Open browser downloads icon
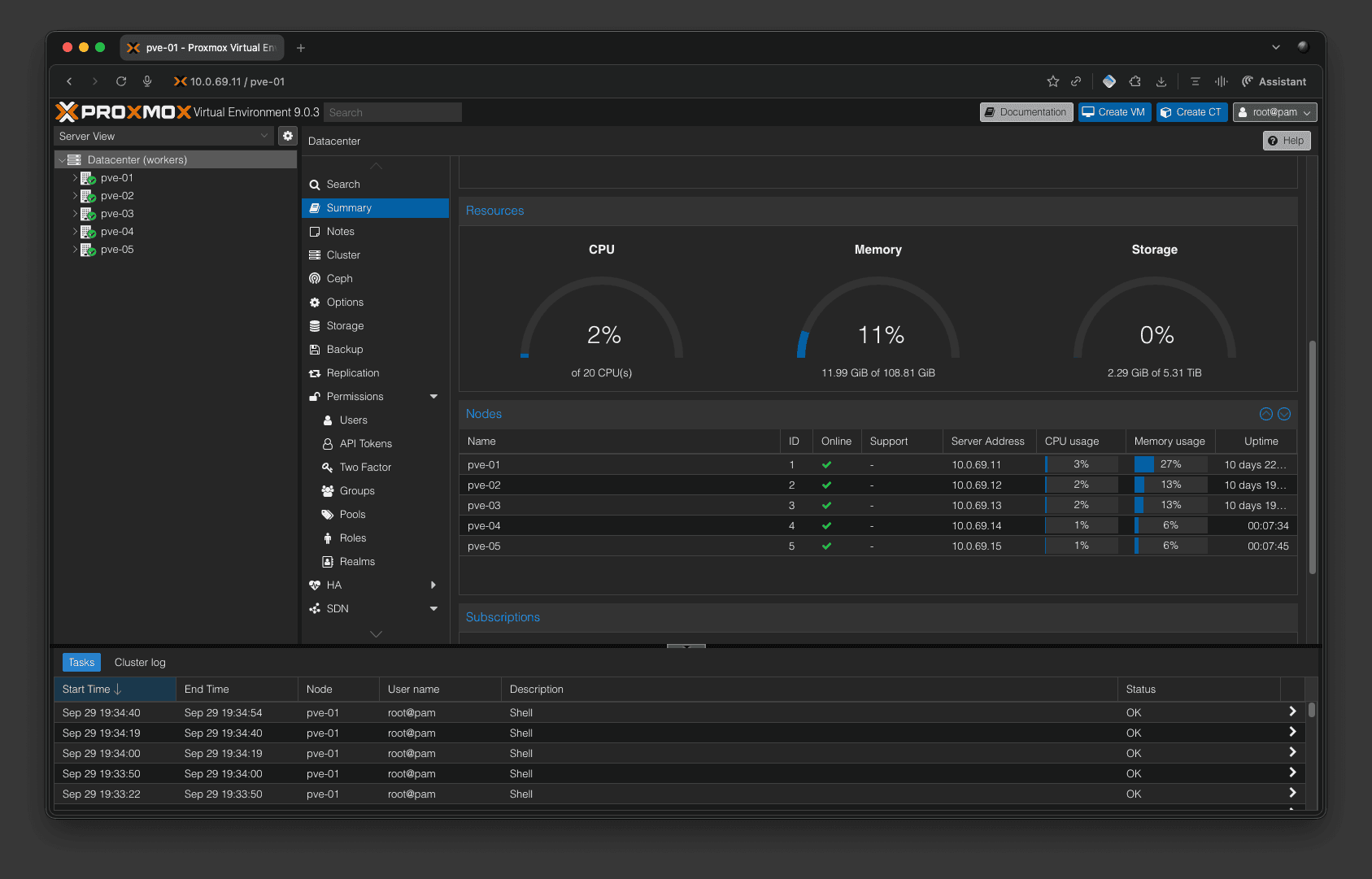 click(1161, 81)
